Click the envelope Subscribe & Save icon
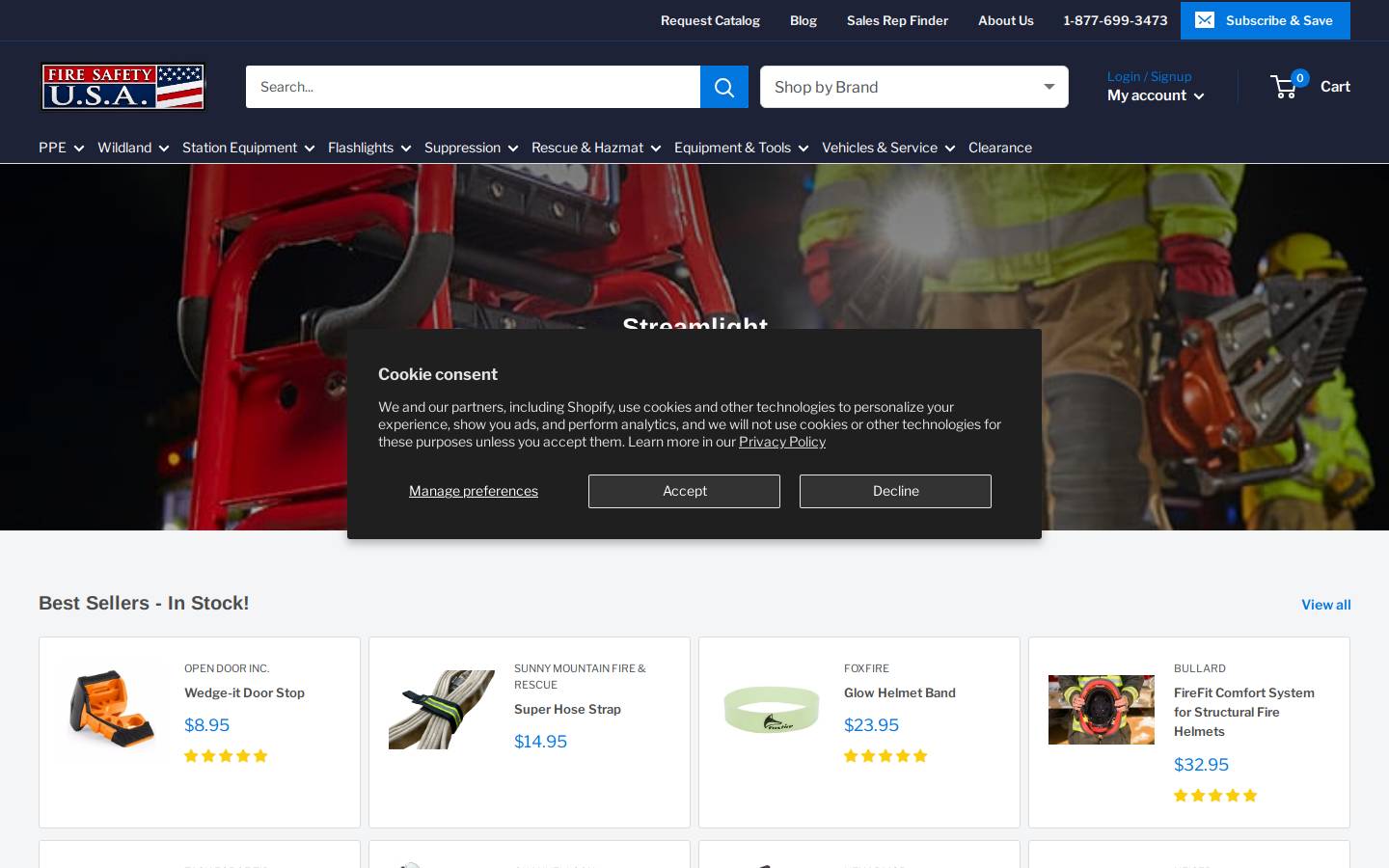1389x868 pixels. click(x=1205, y=20)
